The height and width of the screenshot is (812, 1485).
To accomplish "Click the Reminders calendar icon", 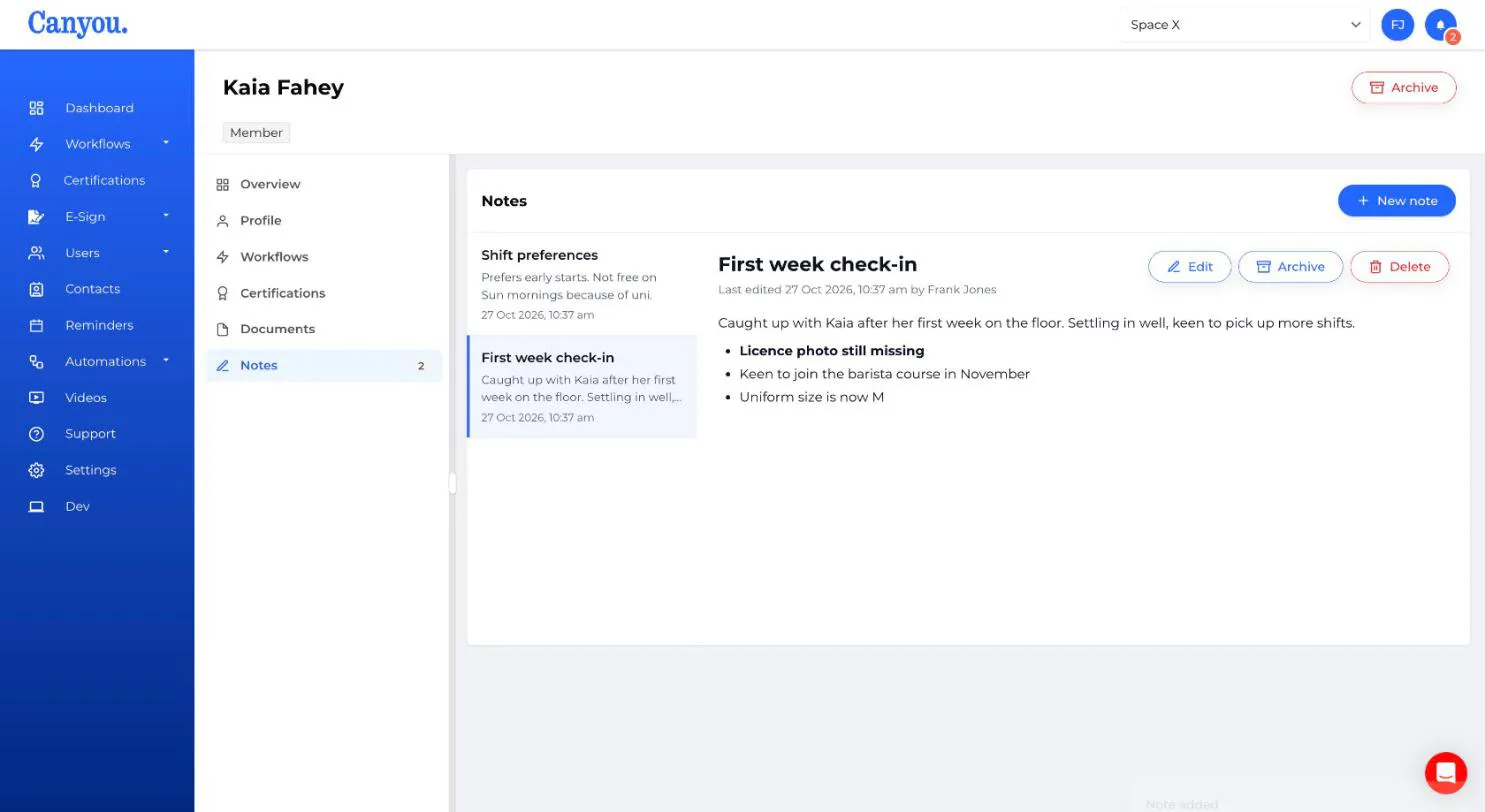I will click(x=36, y=325).
